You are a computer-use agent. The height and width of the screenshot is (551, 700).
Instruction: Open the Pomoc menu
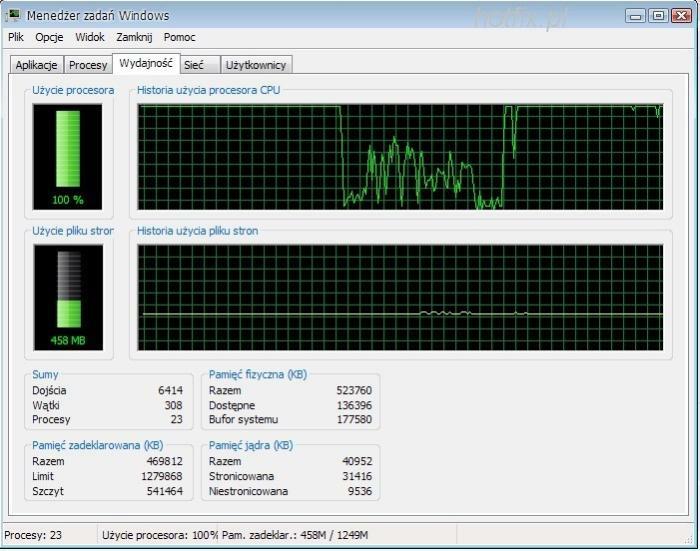tap(180, 37)
